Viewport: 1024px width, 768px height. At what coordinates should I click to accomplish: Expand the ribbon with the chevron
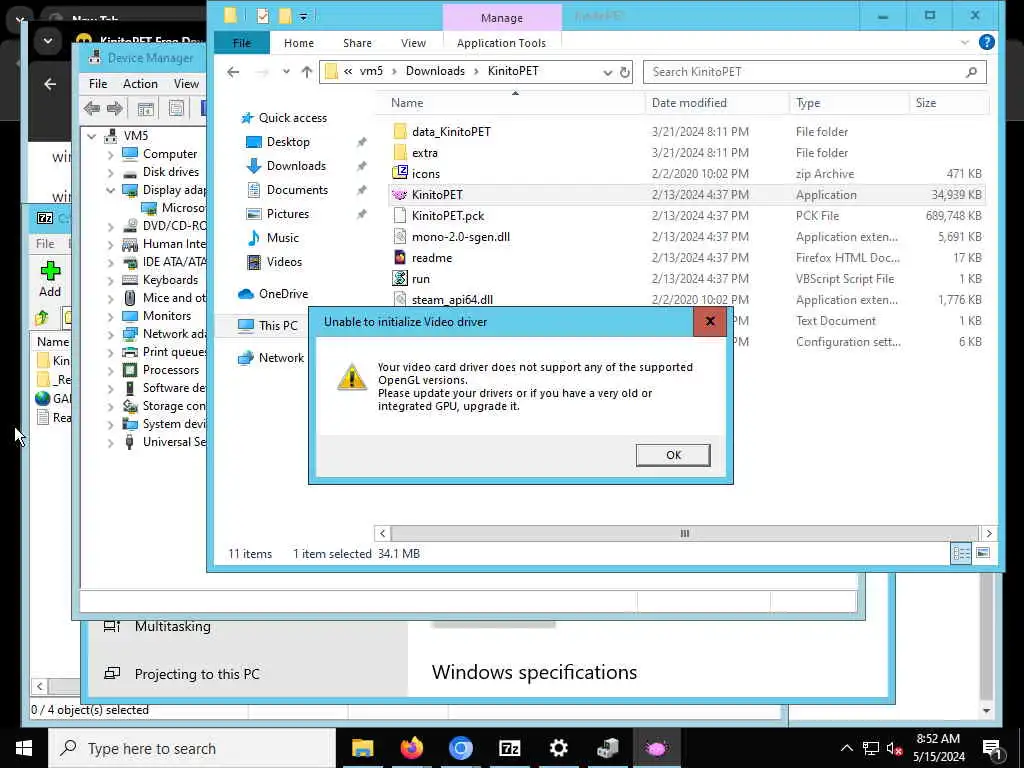[x=965, y=42]
